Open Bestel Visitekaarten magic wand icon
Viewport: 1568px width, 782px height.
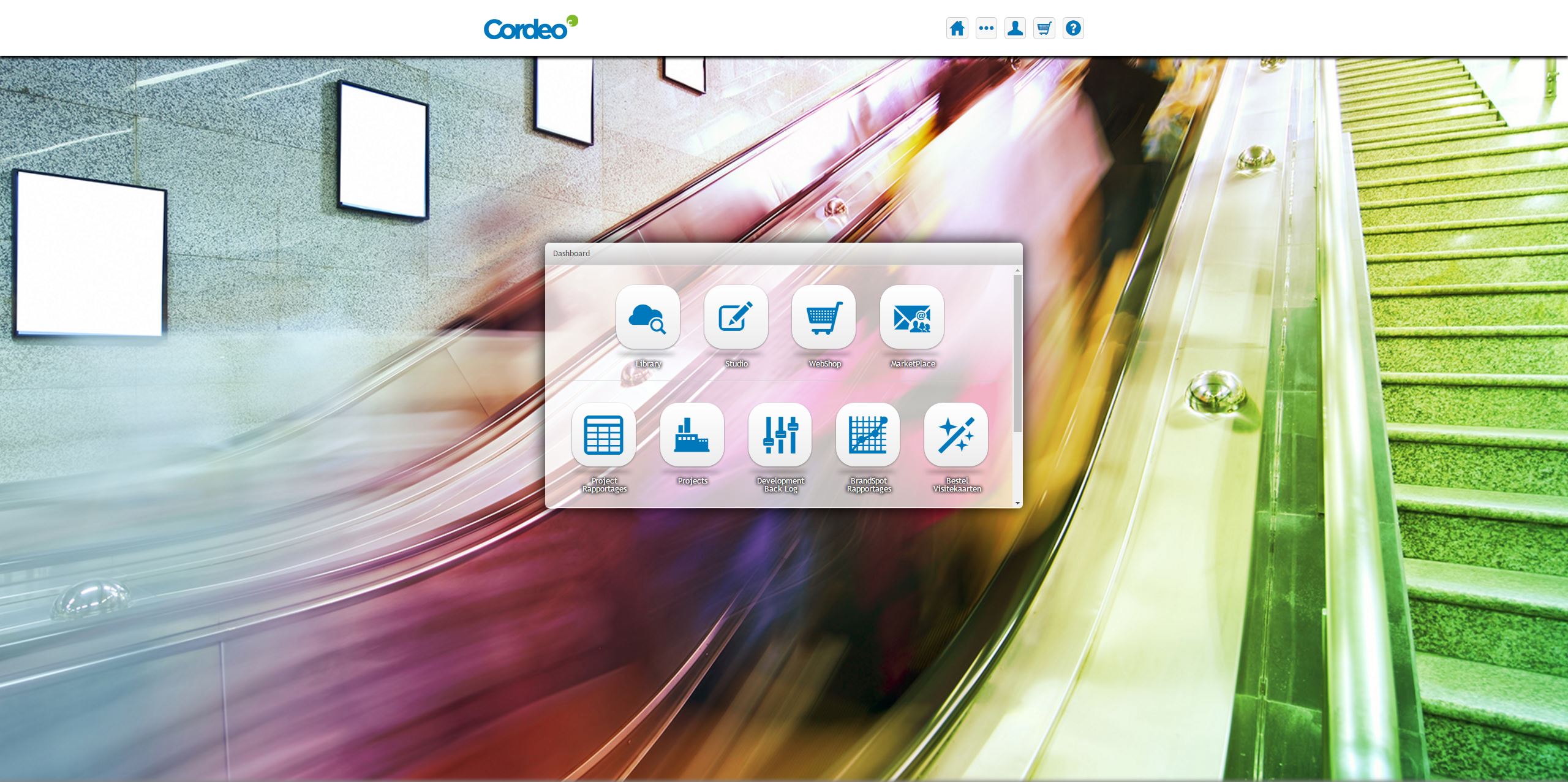(956, 435)
